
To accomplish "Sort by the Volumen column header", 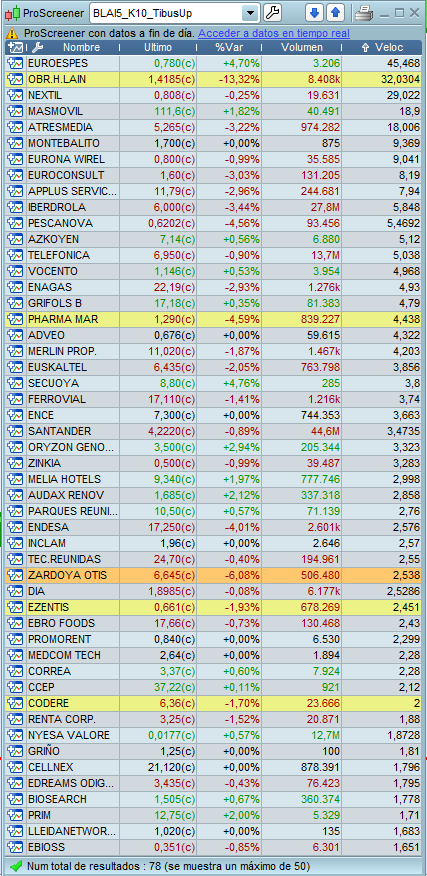I will coord(302,47).
